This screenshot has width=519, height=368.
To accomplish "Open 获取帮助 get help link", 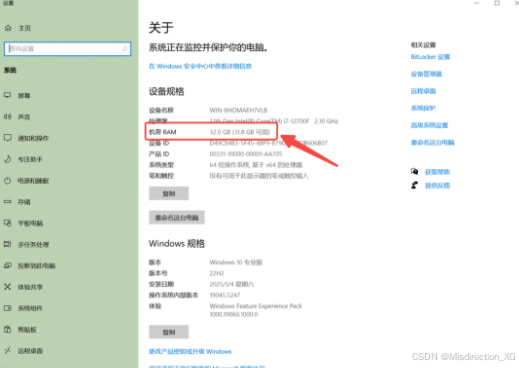I will (x=437, y=172).
